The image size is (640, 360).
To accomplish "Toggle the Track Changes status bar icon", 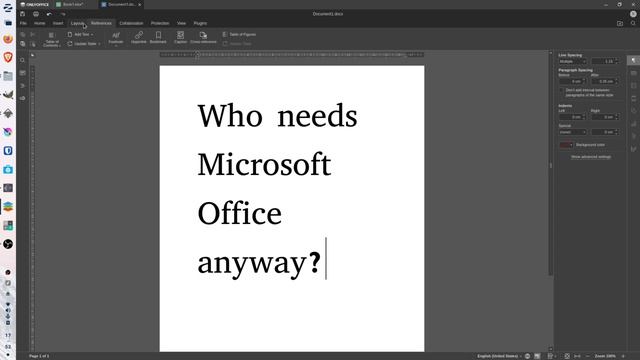I will [551, 356].
